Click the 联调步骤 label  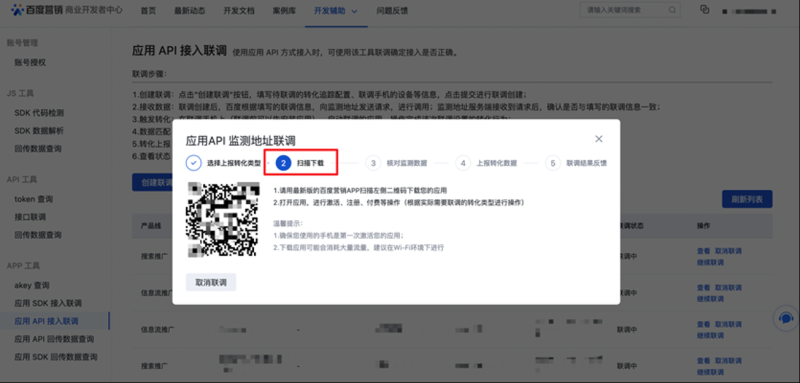[x=149, y=74]
